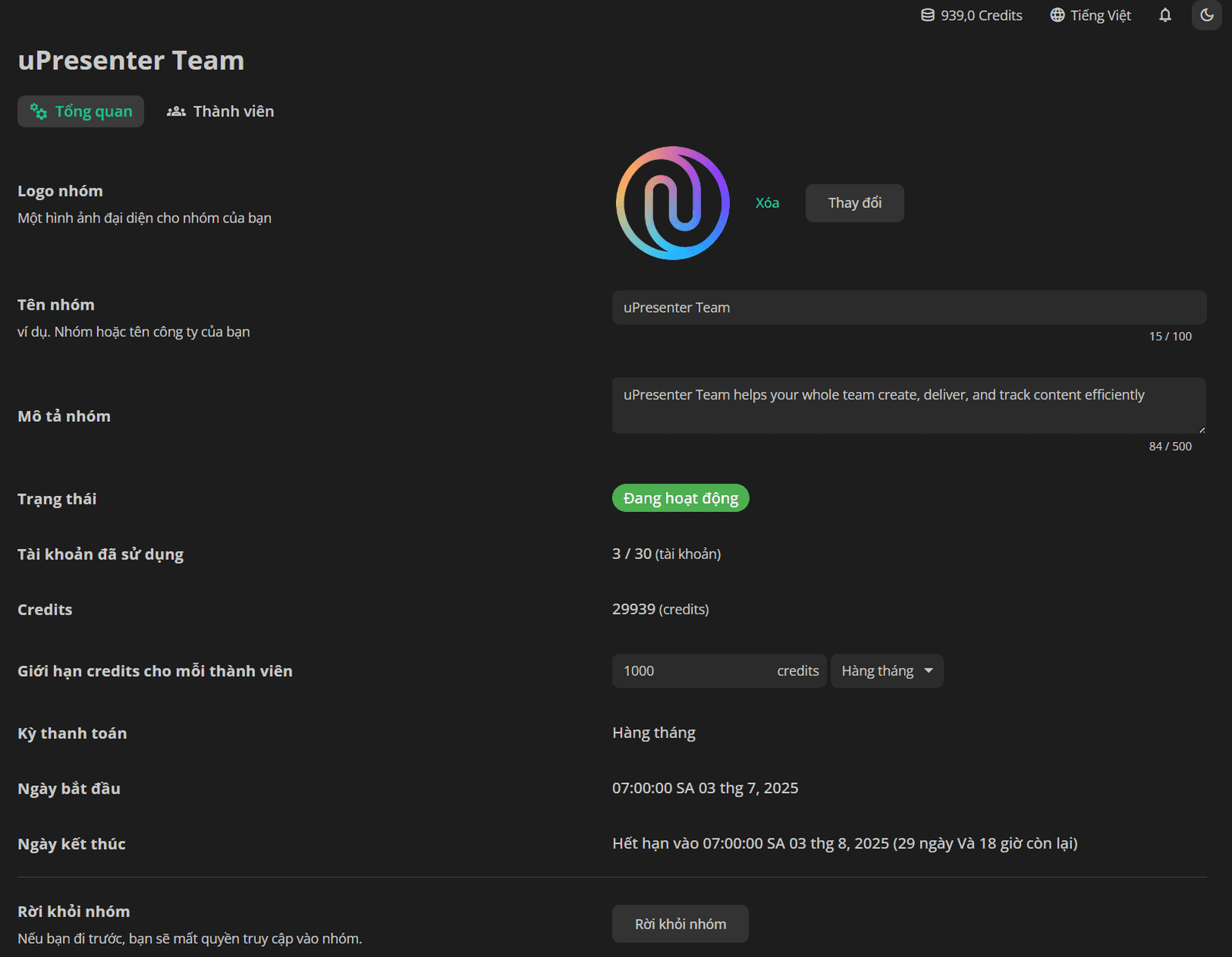
Task: Click the 15 / 100 character counter
Action: (1170, 336)
